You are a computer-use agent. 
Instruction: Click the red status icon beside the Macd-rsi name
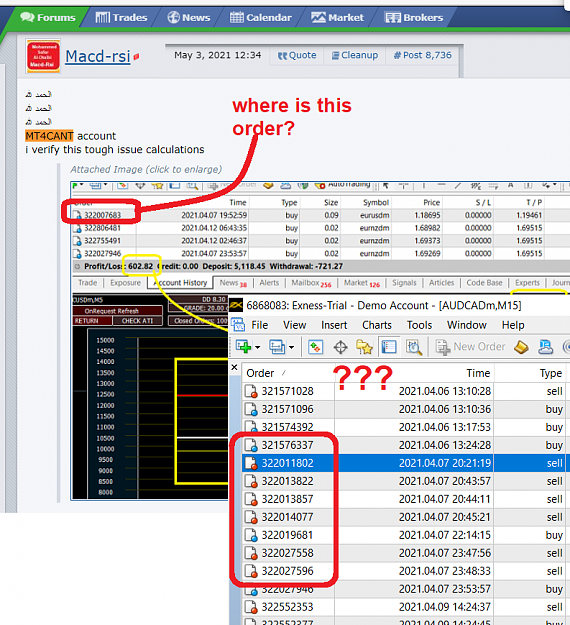click(136, 57)
